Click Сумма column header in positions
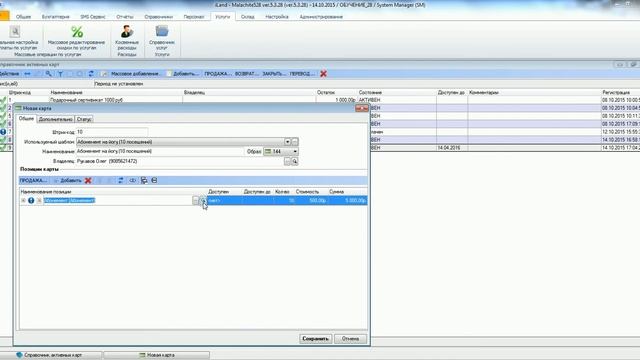This screenshot has height=360, width=640. 336,191
